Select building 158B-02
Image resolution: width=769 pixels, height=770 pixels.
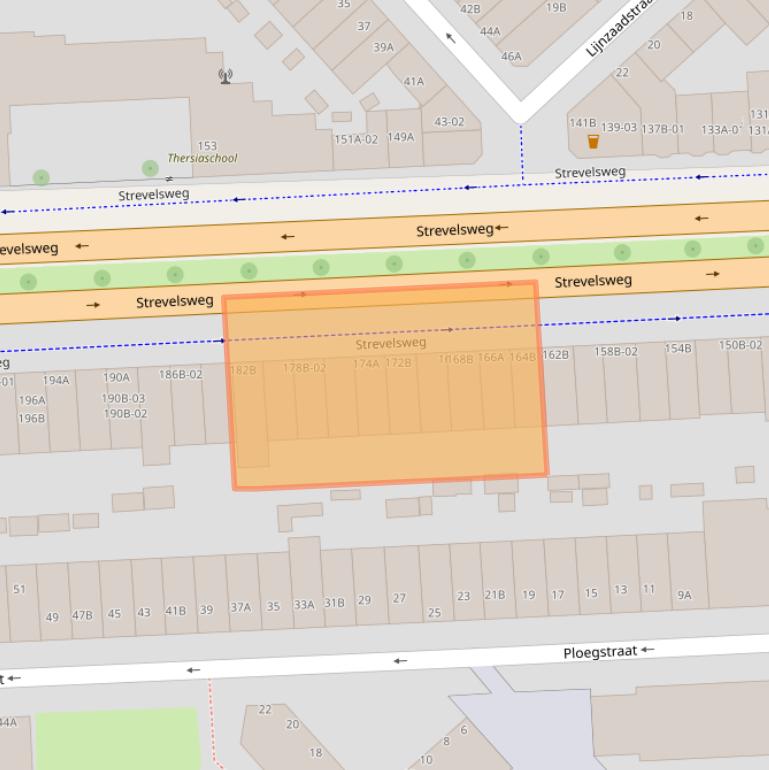[615, 351]
